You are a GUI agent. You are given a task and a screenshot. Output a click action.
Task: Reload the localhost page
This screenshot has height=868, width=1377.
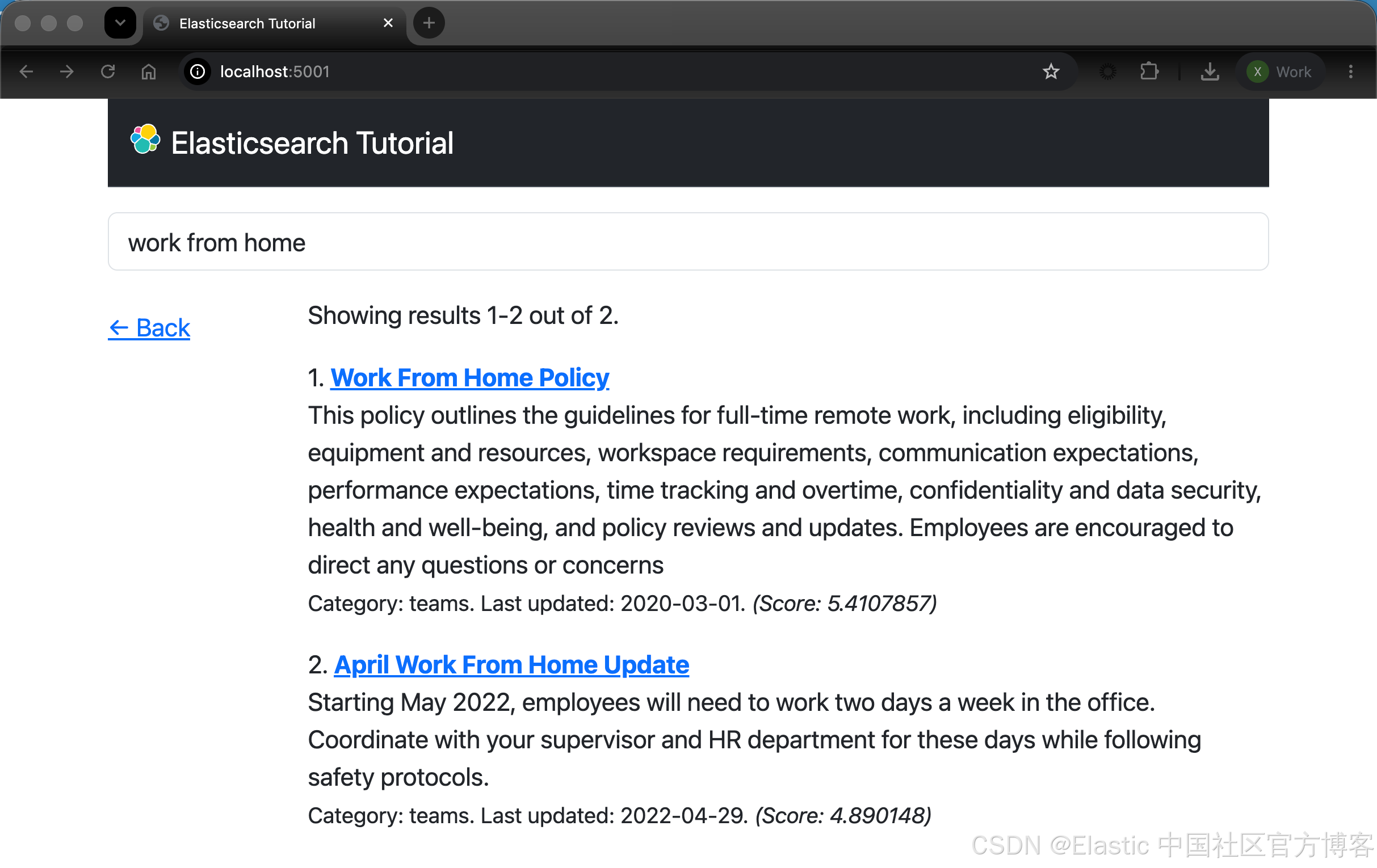(x=108, y=71)
